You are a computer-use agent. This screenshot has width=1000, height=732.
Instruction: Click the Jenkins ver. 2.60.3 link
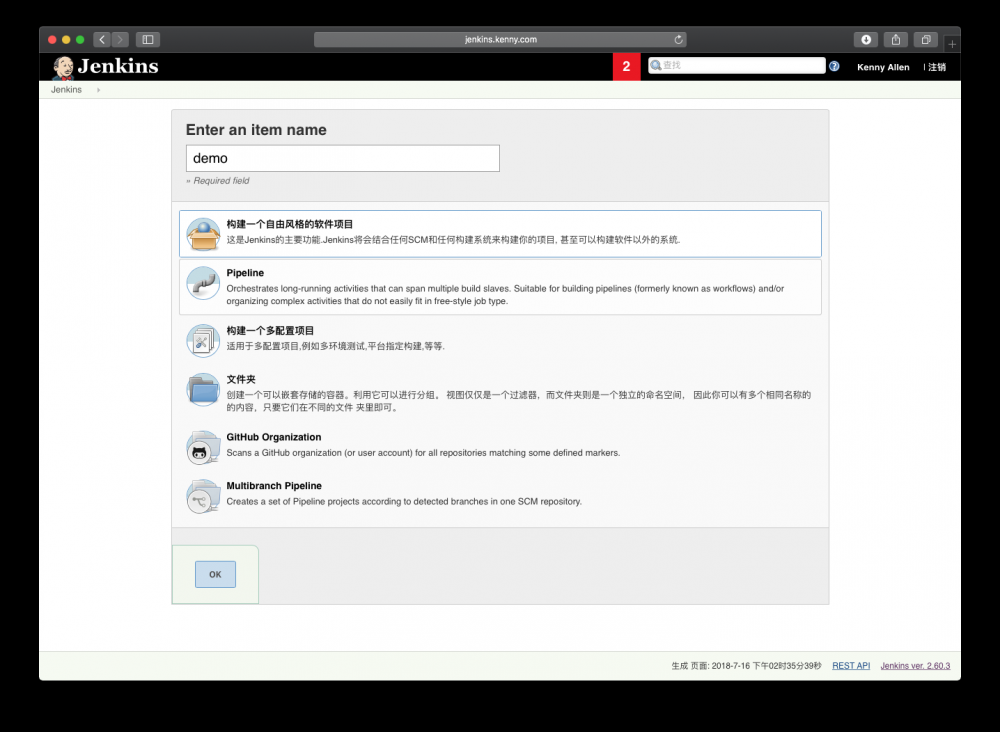click(x=915, y=665)
